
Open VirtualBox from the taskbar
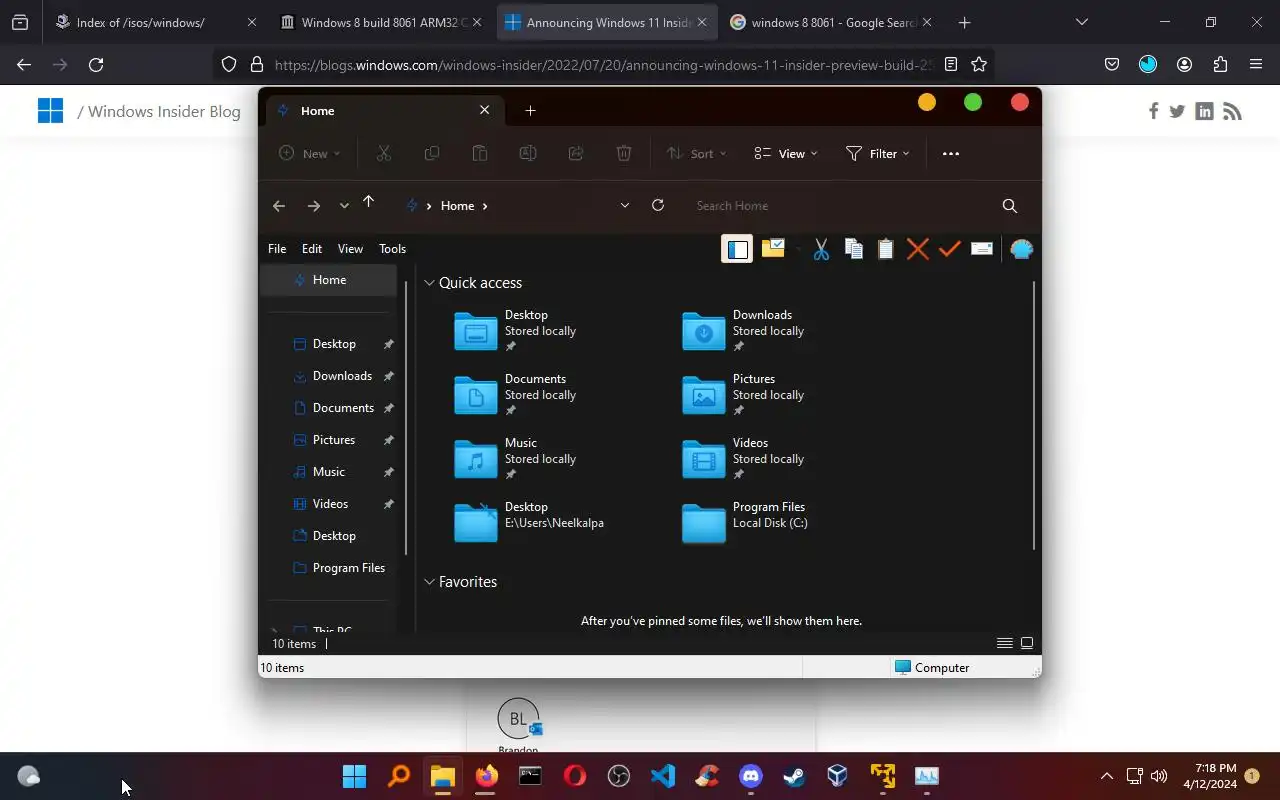point(838,776)
